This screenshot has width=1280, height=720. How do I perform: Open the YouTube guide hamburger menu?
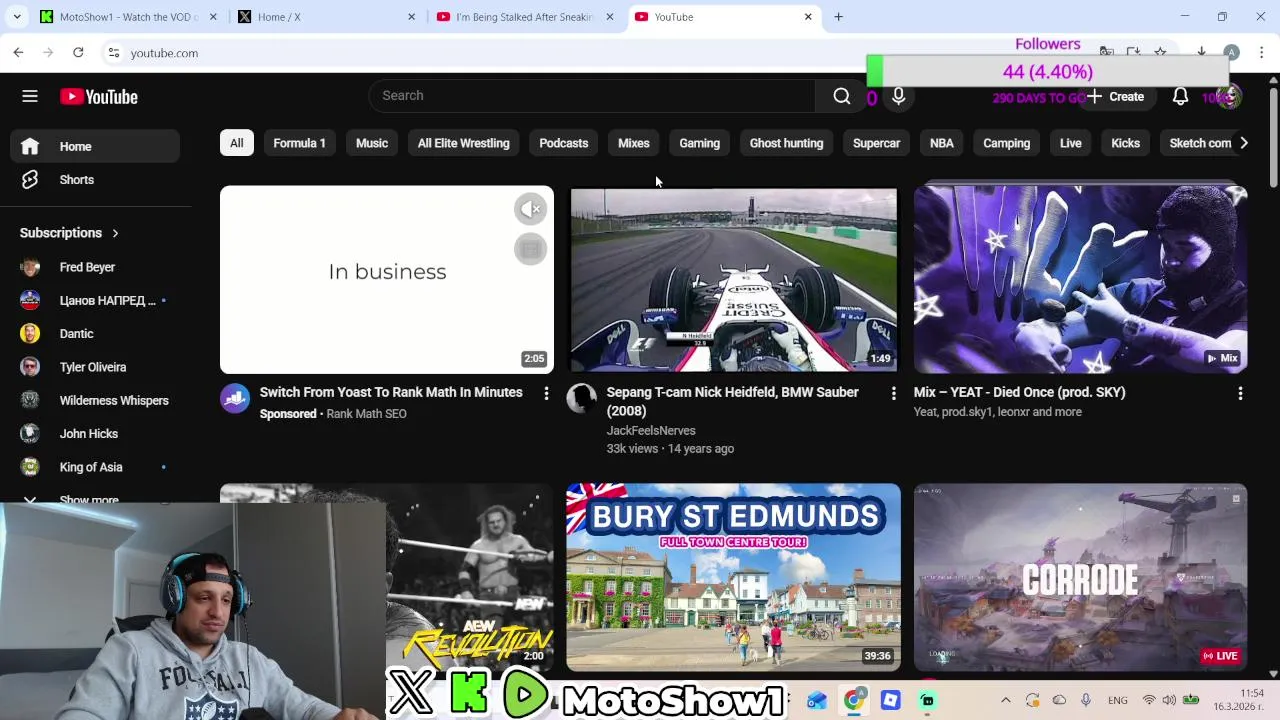30,97
